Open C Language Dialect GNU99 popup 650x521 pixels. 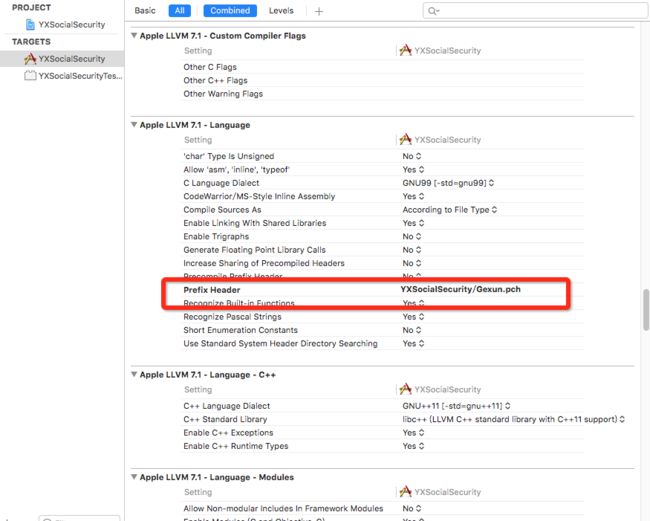(448, 183)
